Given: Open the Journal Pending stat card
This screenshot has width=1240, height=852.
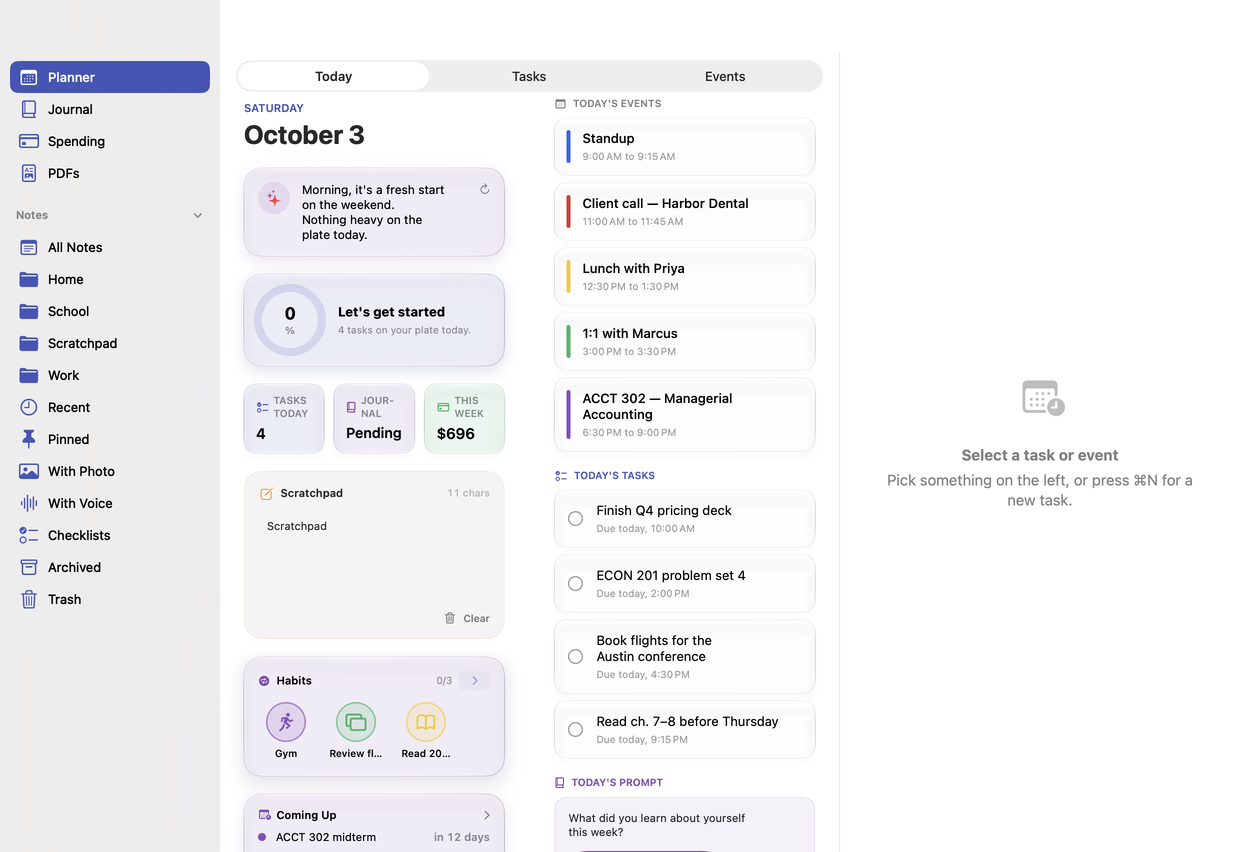Looking at the screenshot, I should (374, 418).
